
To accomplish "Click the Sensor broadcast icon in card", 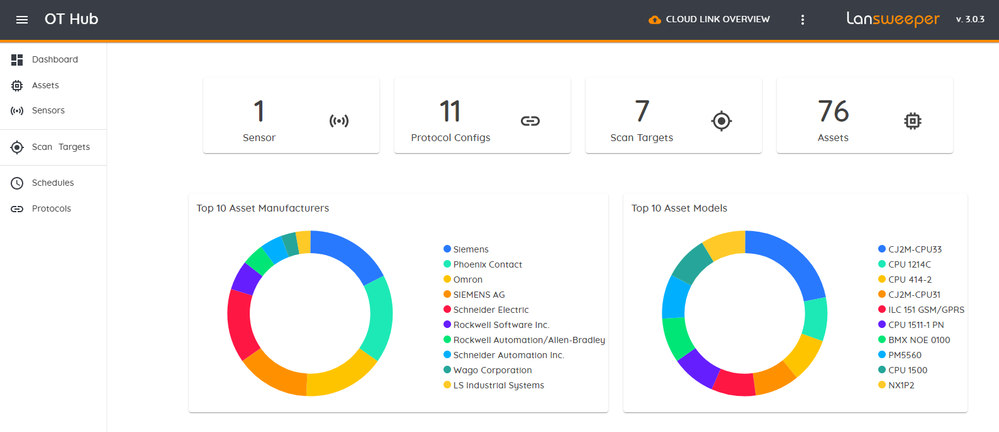I will [x=339, y=121].
